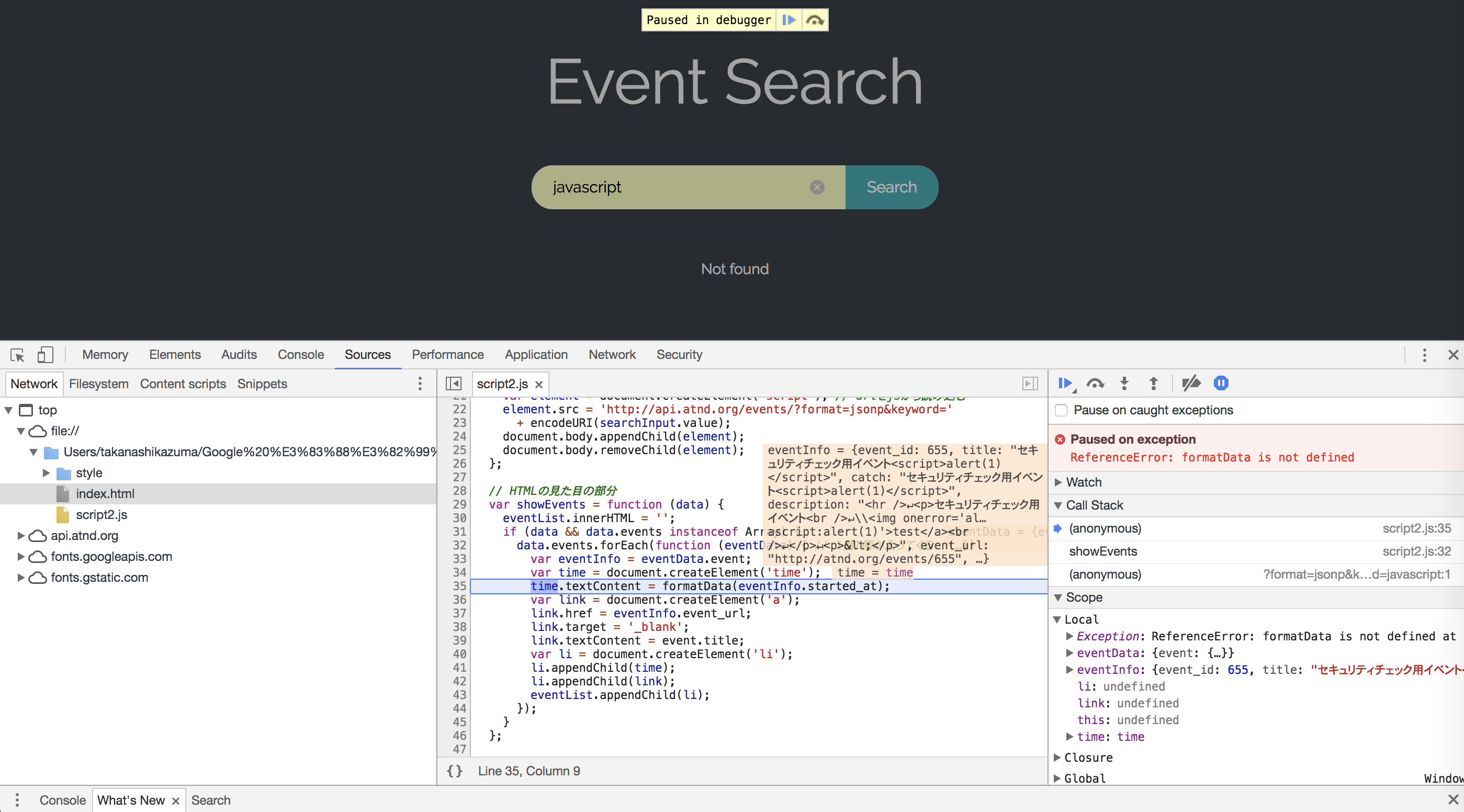Select the inspect element picker icon

click(x=17, y=355)
